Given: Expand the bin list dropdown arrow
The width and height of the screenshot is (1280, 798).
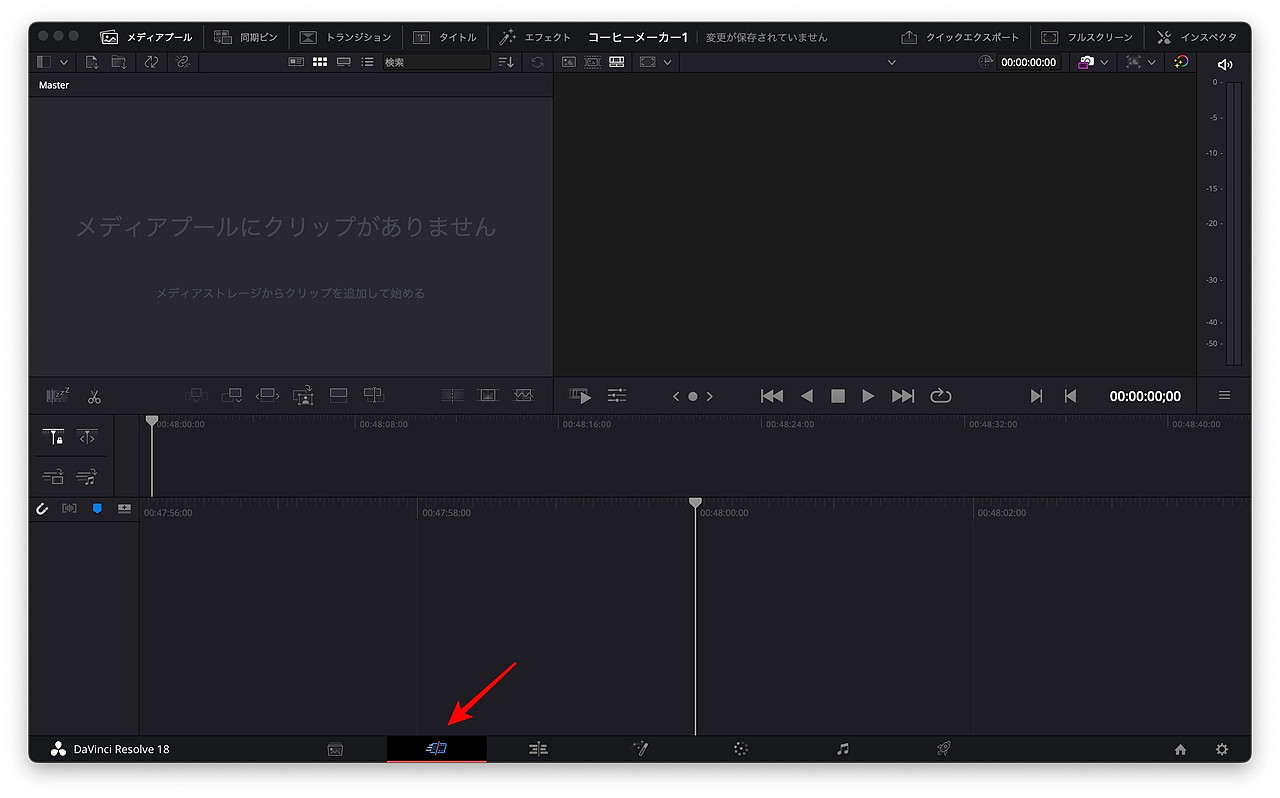Looking at the screenshot, I should click(x=64, y=62).
